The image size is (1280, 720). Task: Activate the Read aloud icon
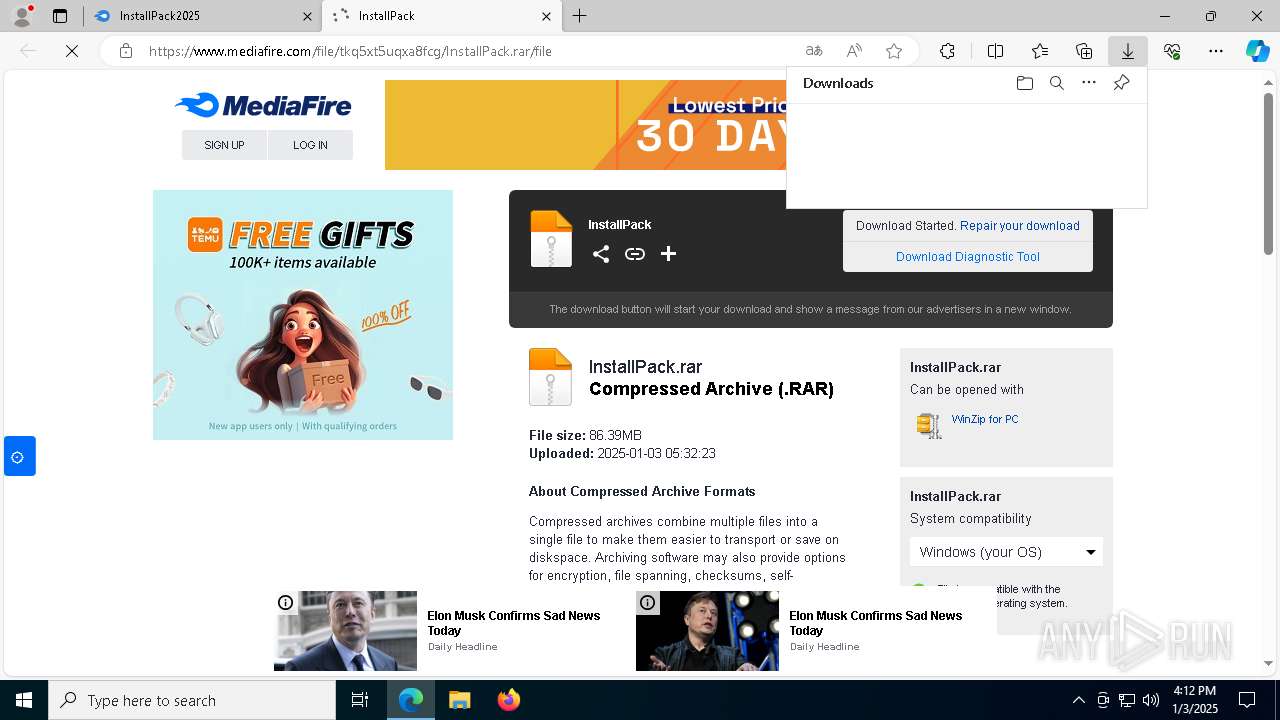[x=854, y=51]
